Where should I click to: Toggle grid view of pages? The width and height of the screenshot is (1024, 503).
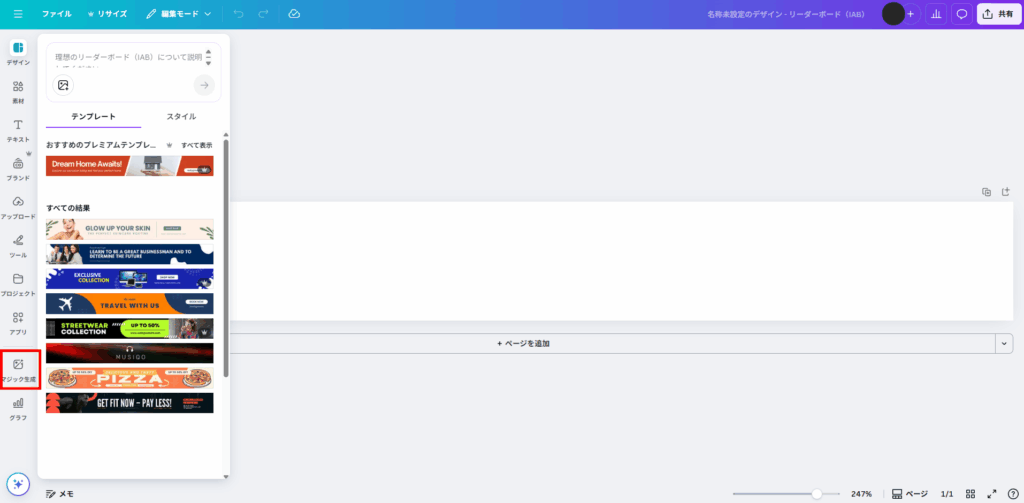click(x=970, y=494)
